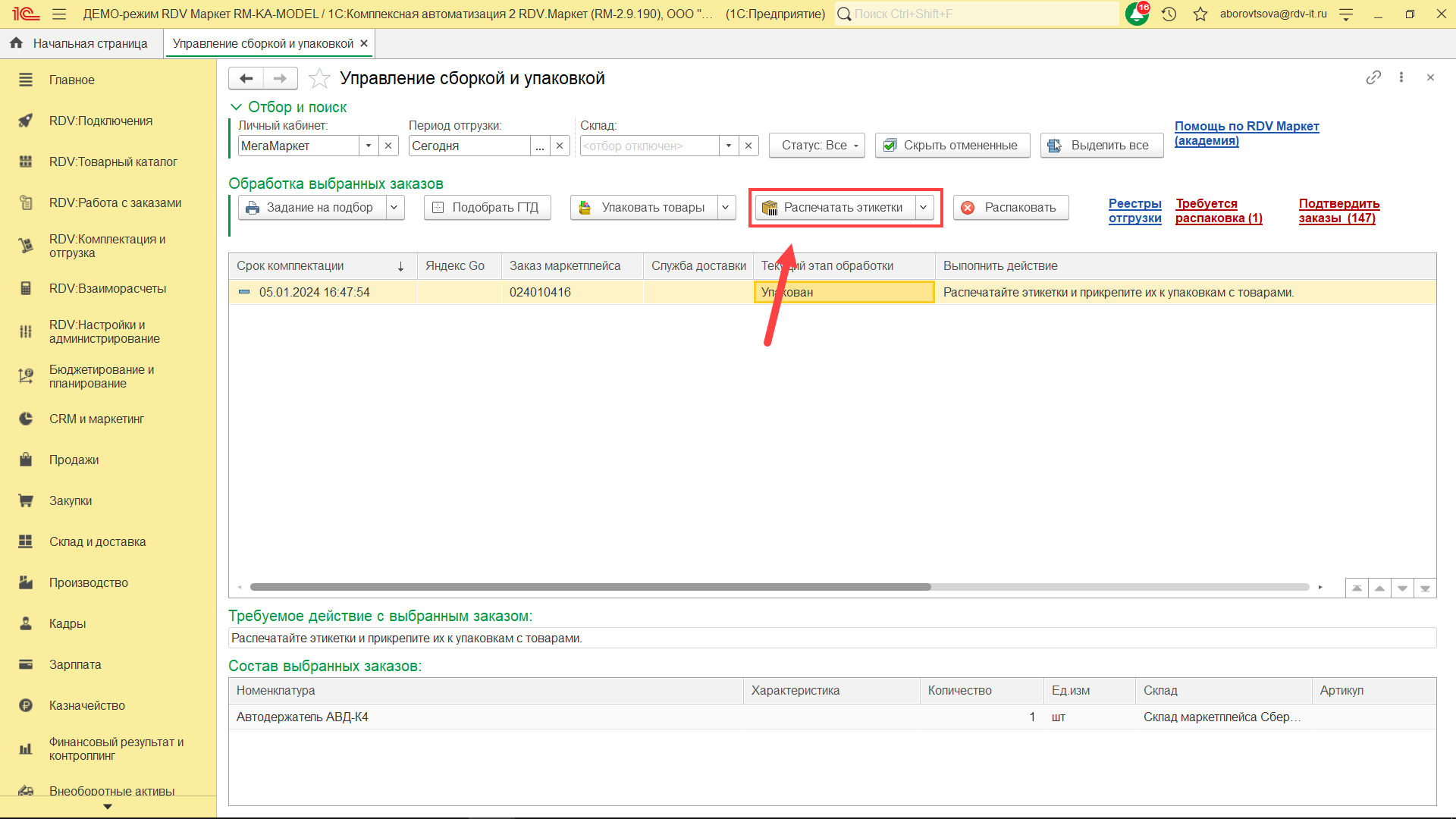Open the Статус: Все dropdown
Screen dimensions: 1456x819
click(x=817, y=145)
